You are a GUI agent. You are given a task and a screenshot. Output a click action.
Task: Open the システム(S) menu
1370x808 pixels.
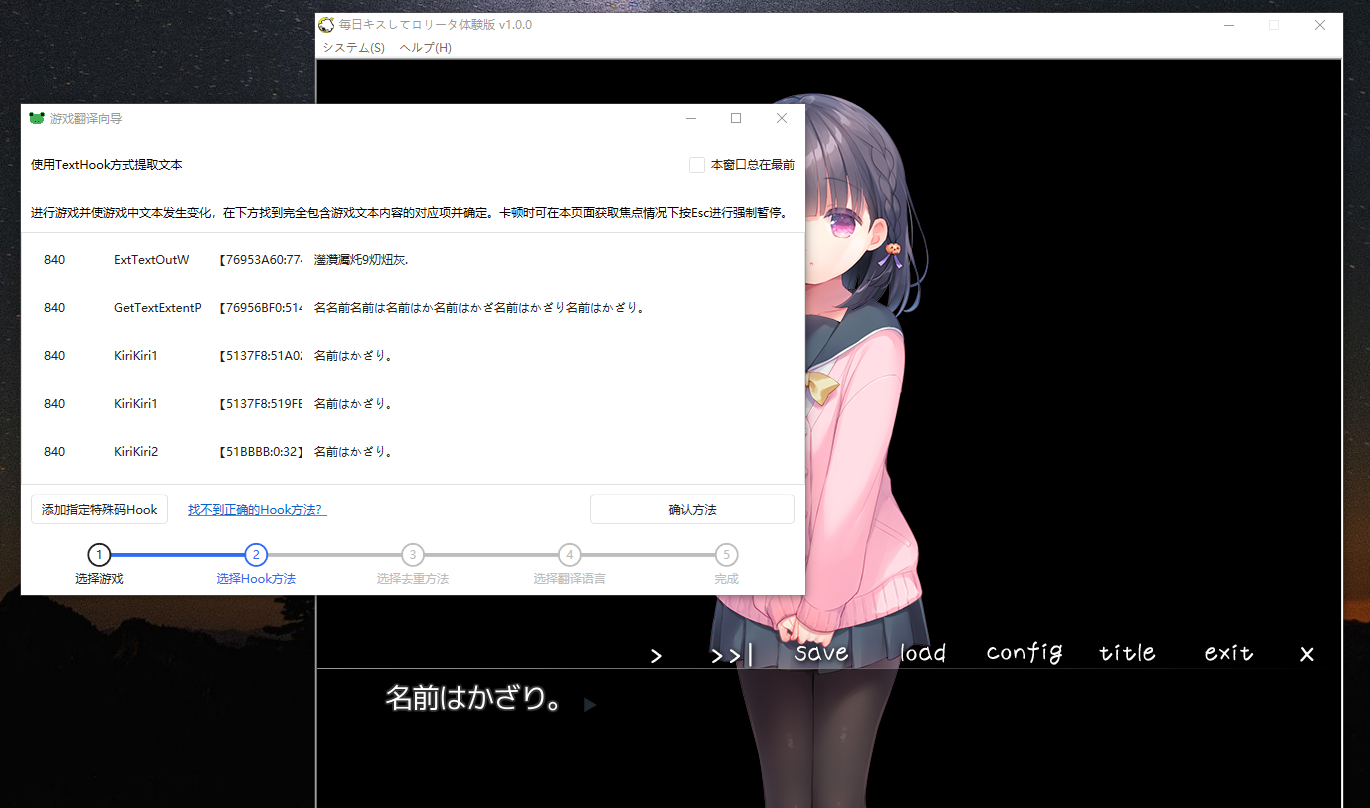[353, 48]
